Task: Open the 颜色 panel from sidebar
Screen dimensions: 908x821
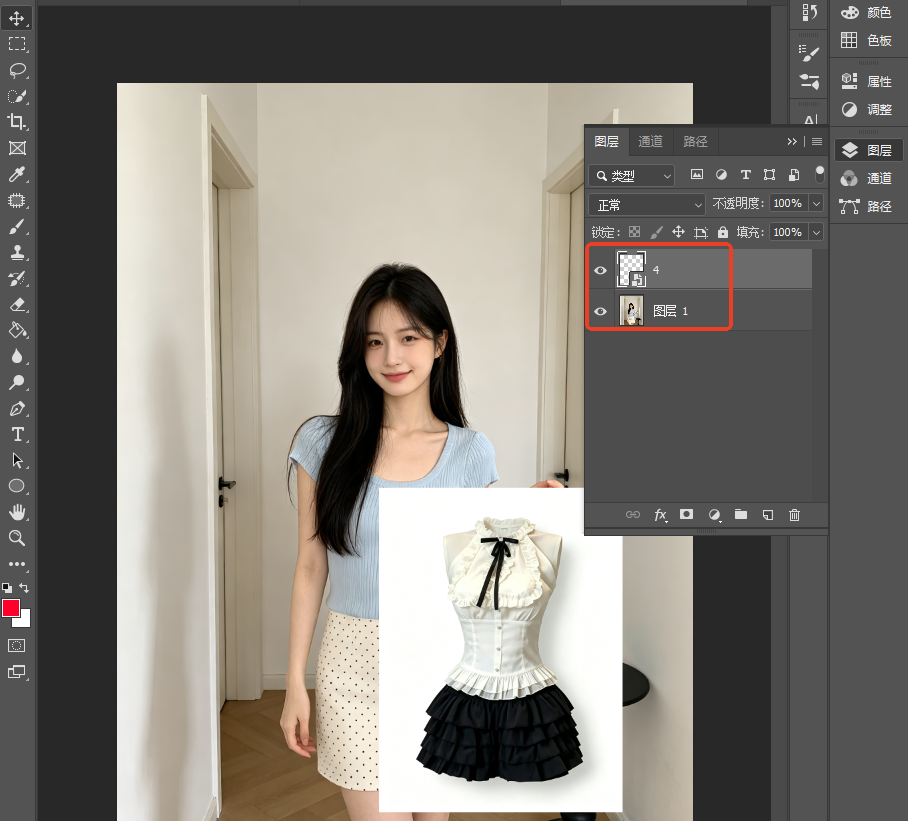Action: pos(866,12)
